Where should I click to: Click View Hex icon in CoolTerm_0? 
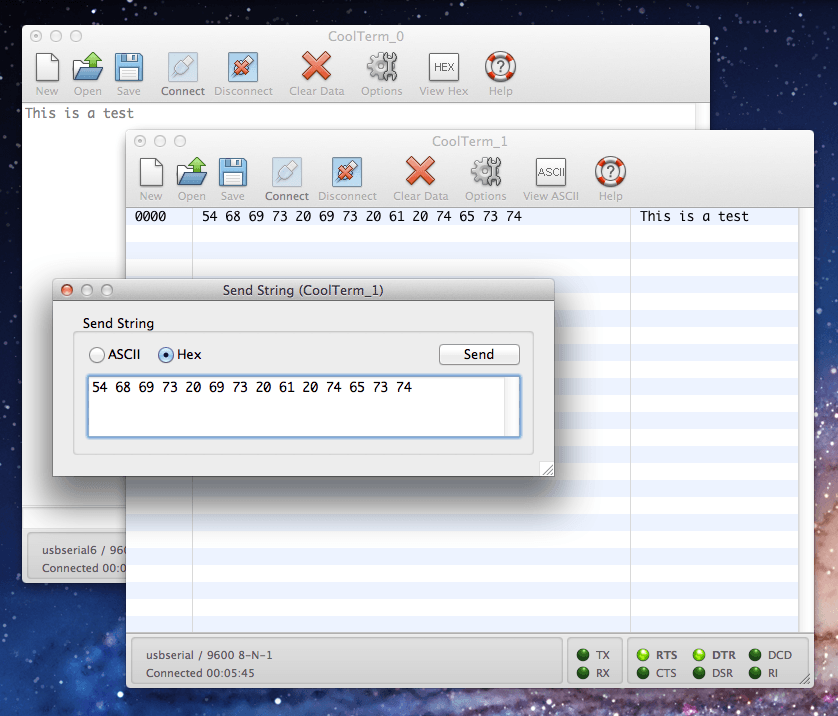point(444,67)
